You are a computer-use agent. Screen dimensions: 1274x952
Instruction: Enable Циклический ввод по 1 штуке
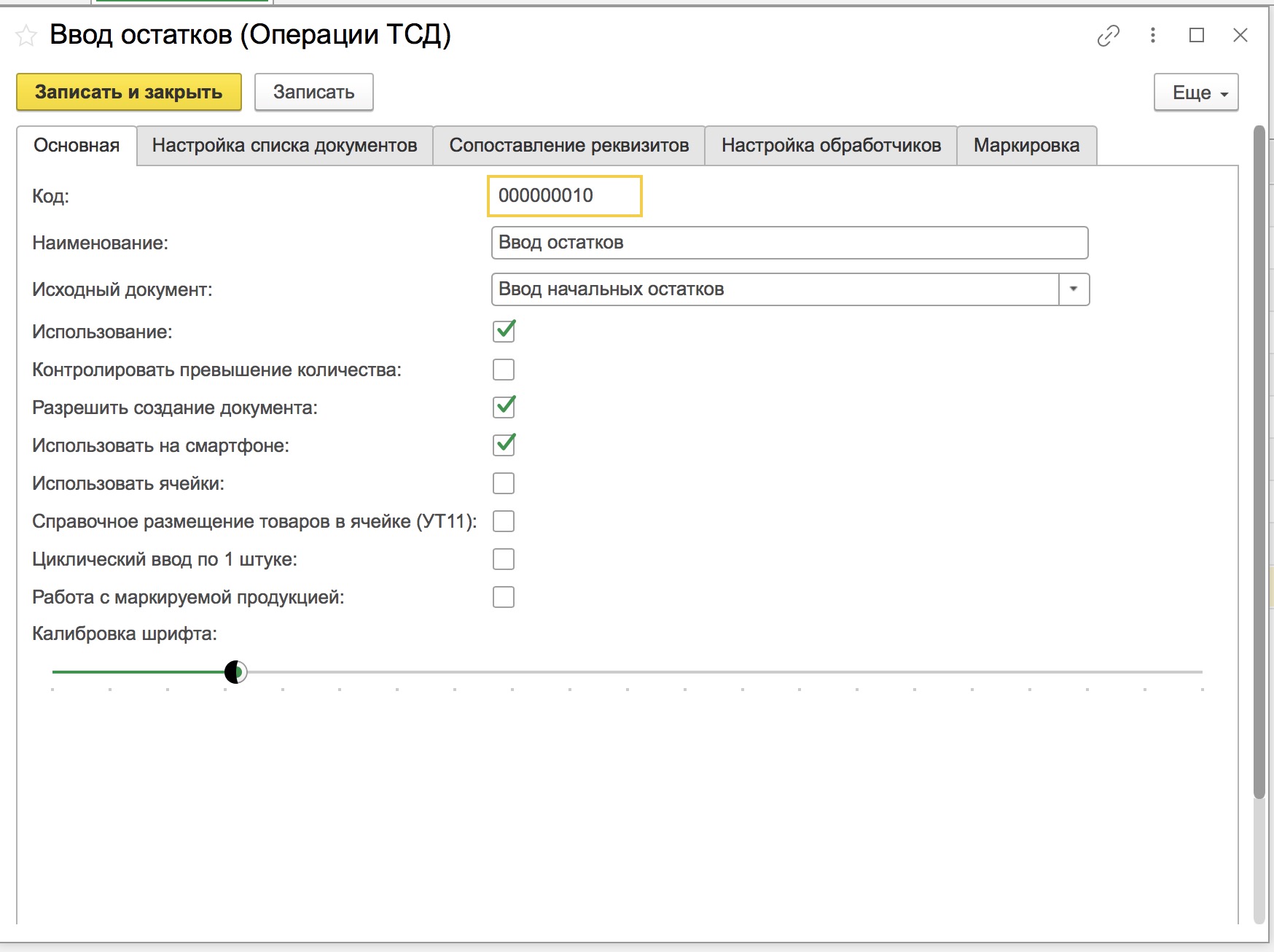click(x=504, y=559)
